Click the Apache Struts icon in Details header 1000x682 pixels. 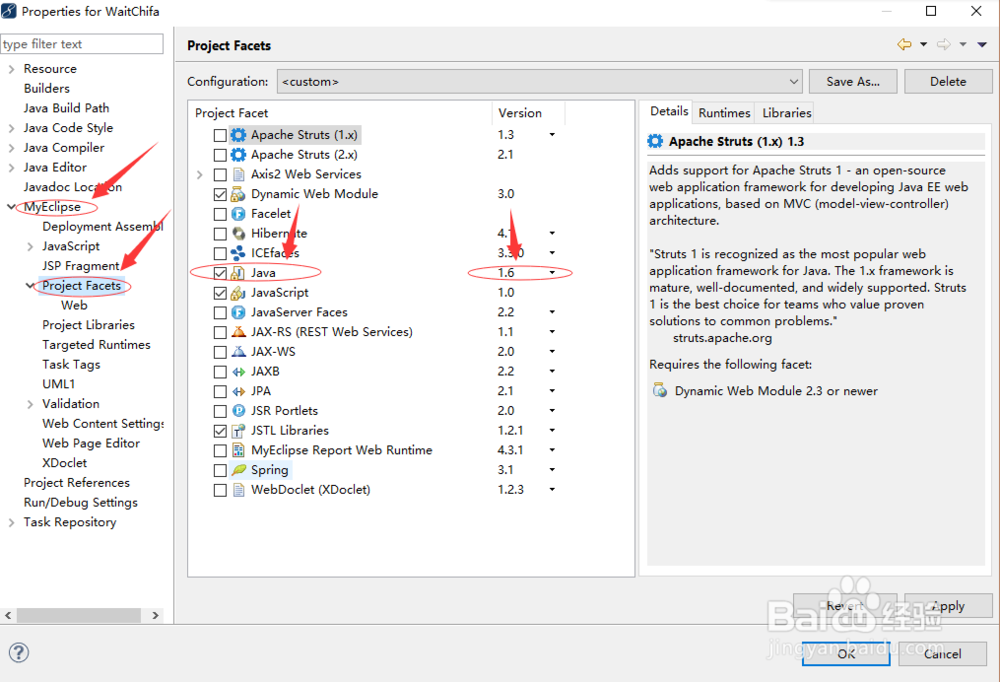coord(655,141)
